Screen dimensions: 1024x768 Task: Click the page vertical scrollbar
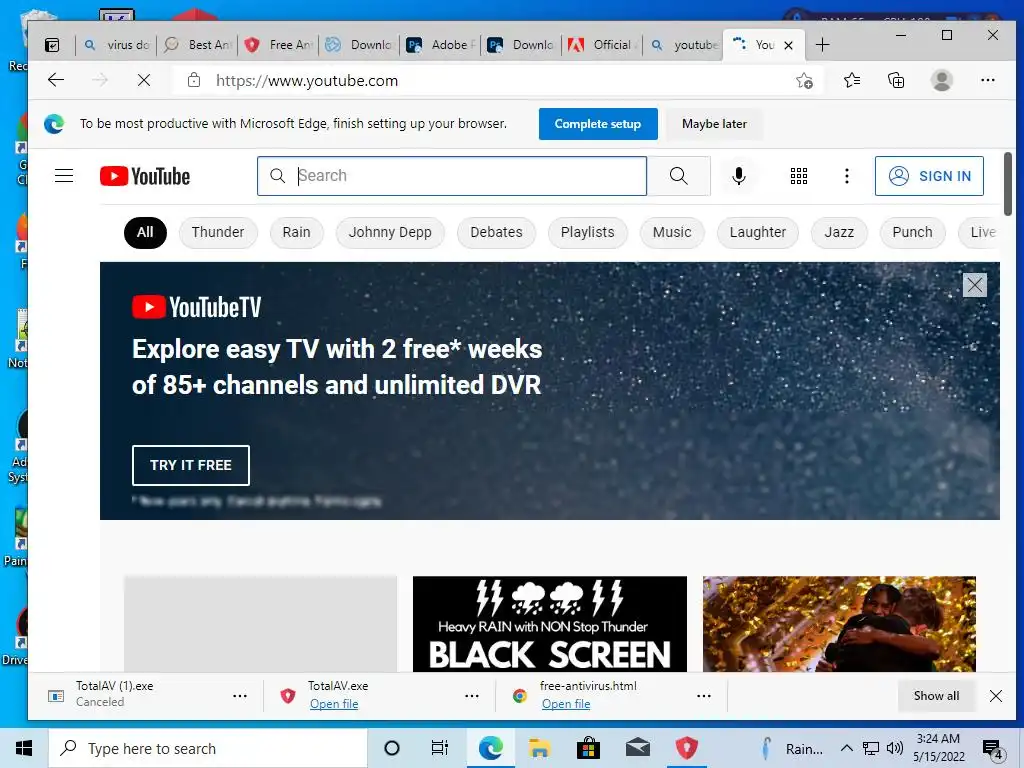tap(1008, 184)
